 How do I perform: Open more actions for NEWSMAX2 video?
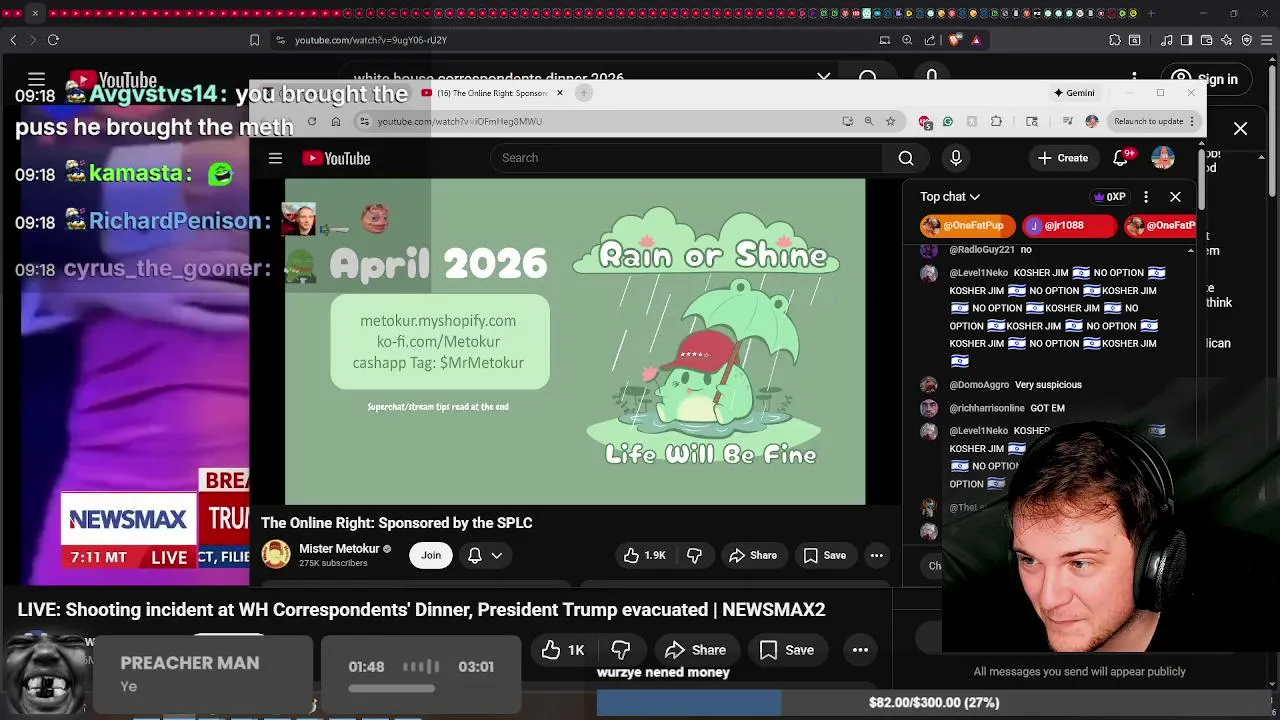[860, 650]
